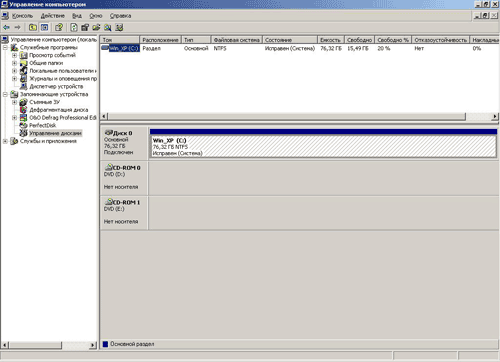Viewport: 500px width, 362px height.
Task: Sort volumes by the Файловая система column
Action: coord(237,40)
